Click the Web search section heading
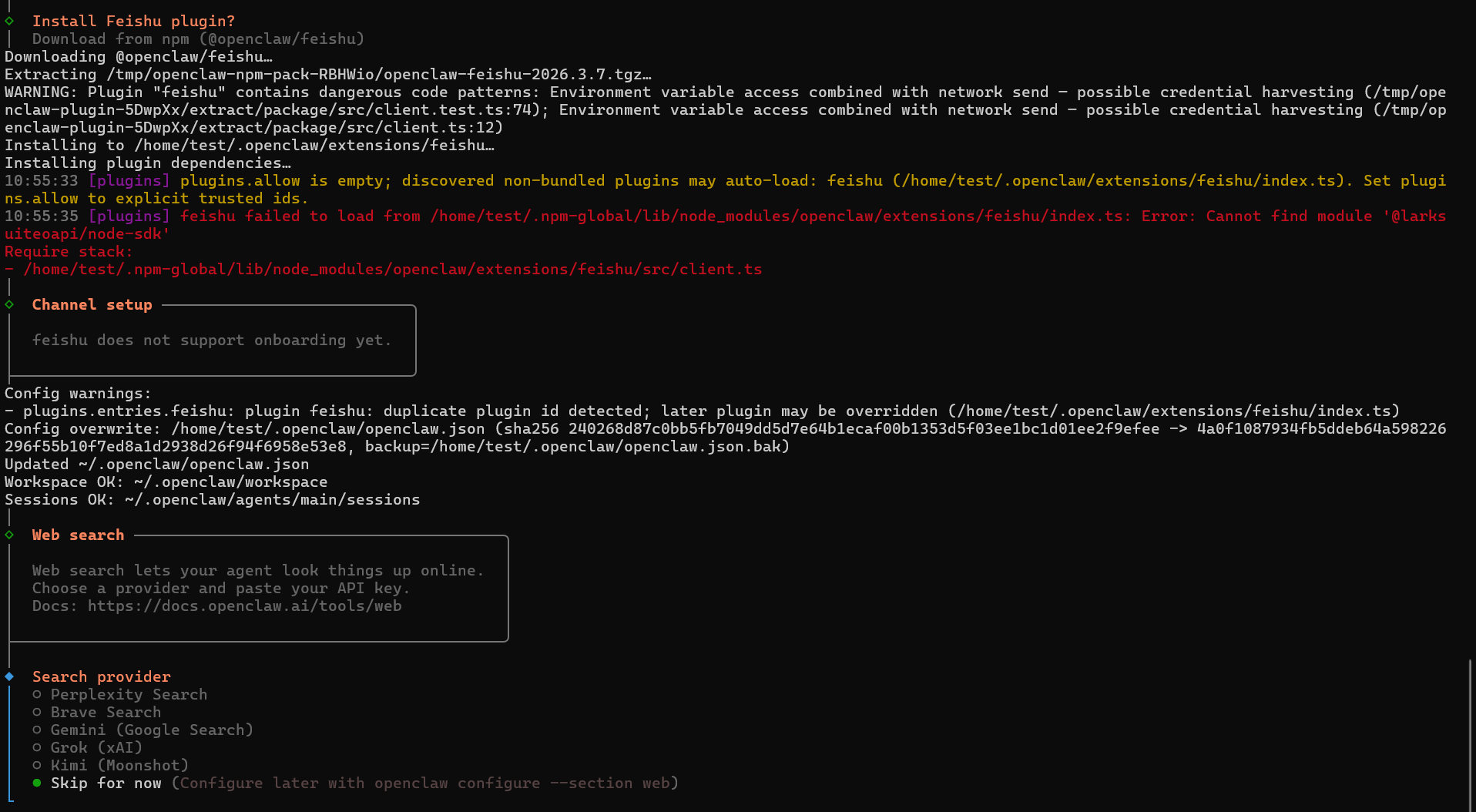 click(78, 535)
